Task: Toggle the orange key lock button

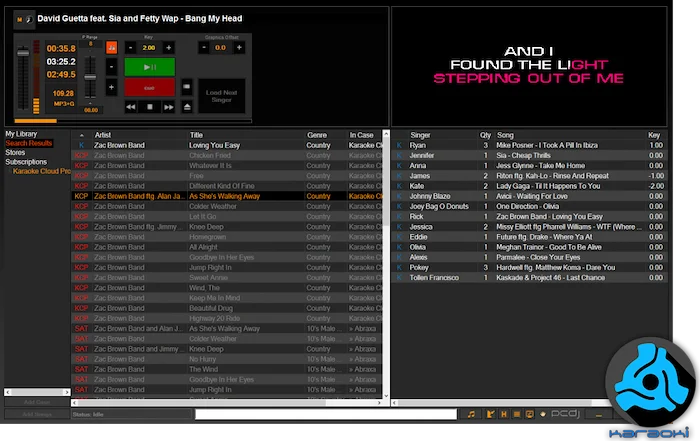Action: (112, 47)
